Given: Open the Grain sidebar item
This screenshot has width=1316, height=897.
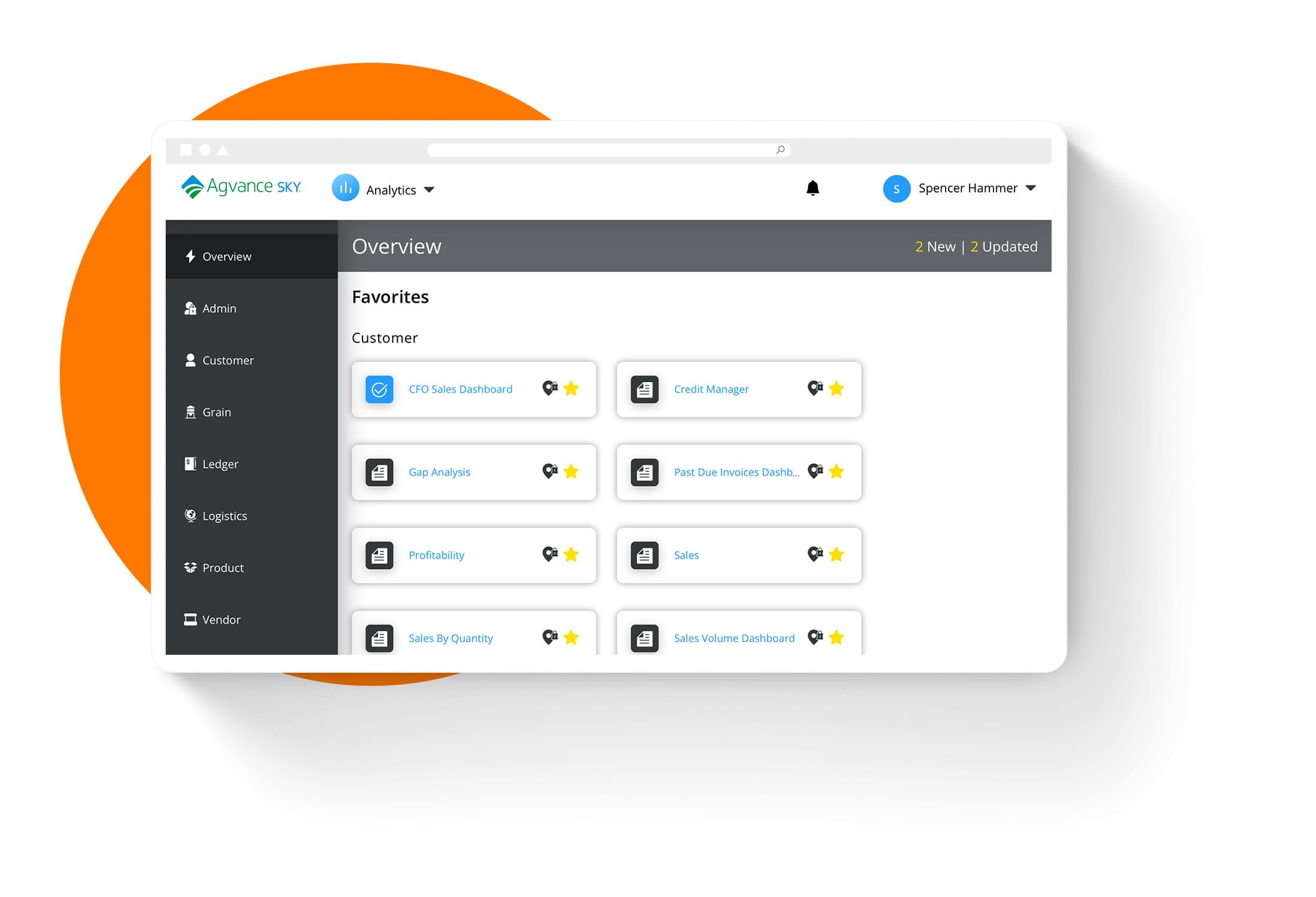Looking at the screenshot, I should (252, 413).
